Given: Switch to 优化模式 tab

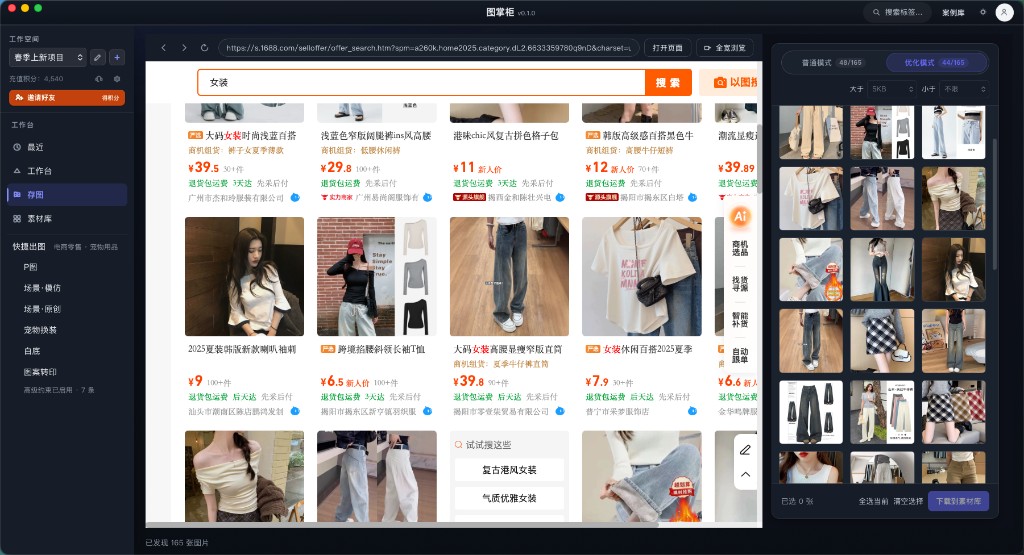Looking at the screenshot, I should 935,63.
